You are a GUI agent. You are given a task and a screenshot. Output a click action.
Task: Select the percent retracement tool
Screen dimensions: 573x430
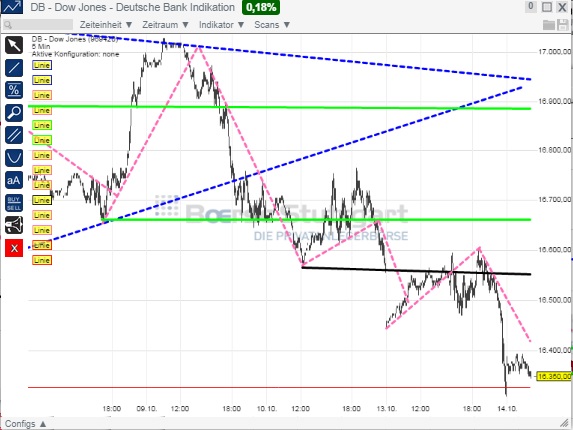click(14, 90)
